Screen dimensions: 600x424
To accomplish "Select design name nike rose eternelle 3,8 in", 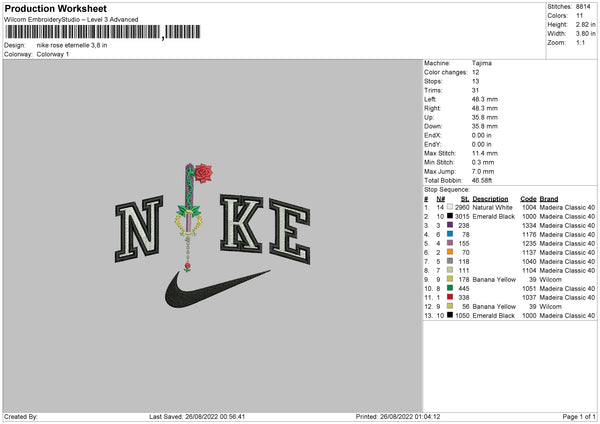I will pyautogui.click(x=72, y=45).
